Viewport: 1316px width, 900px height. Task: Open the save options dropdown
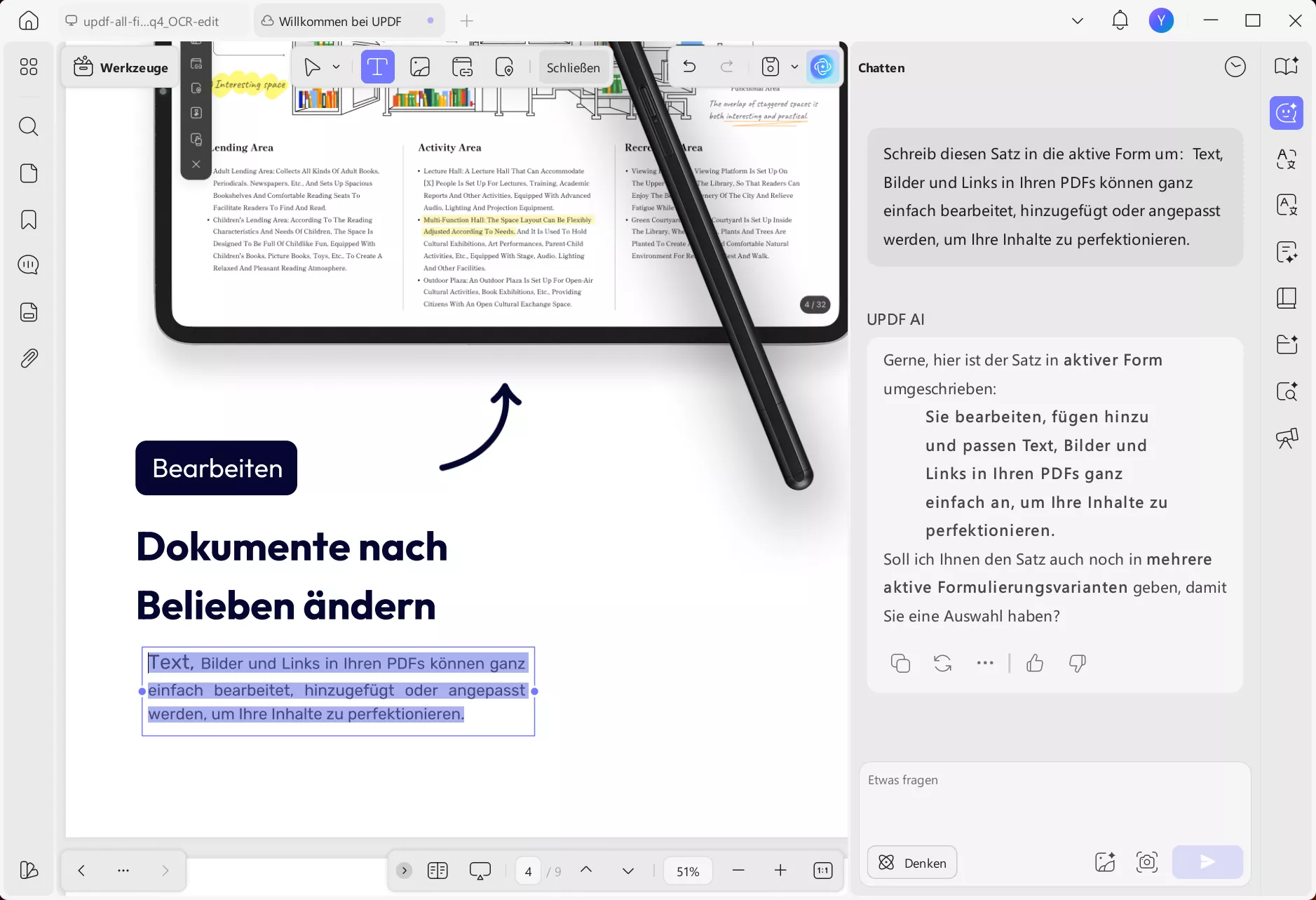tap(793, 67)
